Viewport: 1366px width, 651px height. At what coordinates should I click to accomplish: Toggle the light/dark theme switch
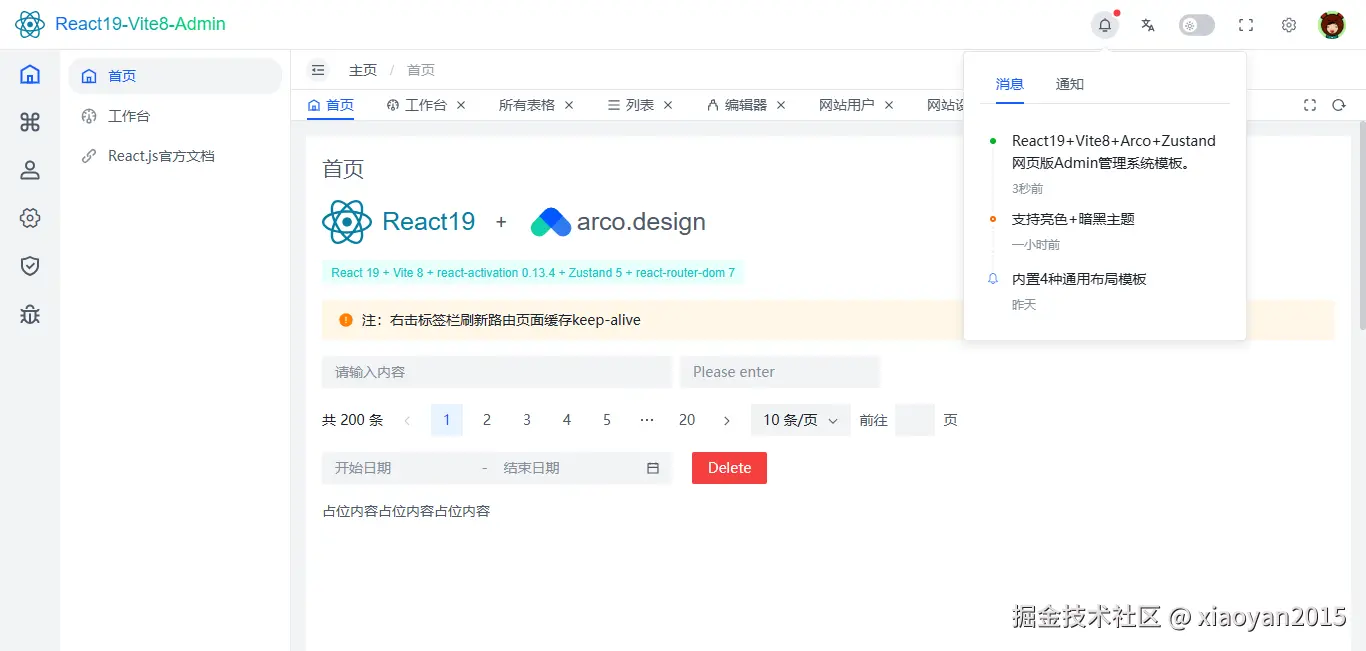click(x=1197, y=25)
